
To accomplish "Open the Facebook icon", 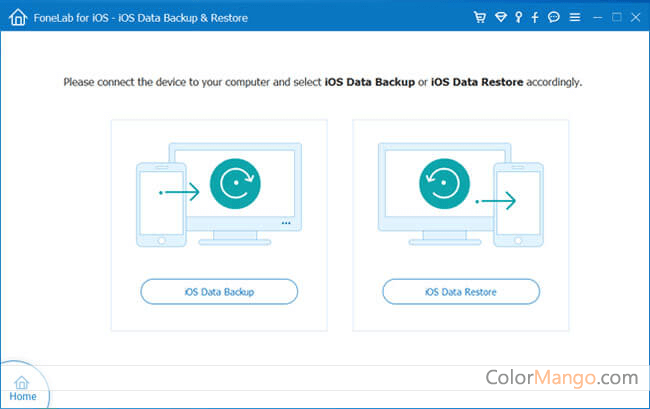I will (535, 17).
